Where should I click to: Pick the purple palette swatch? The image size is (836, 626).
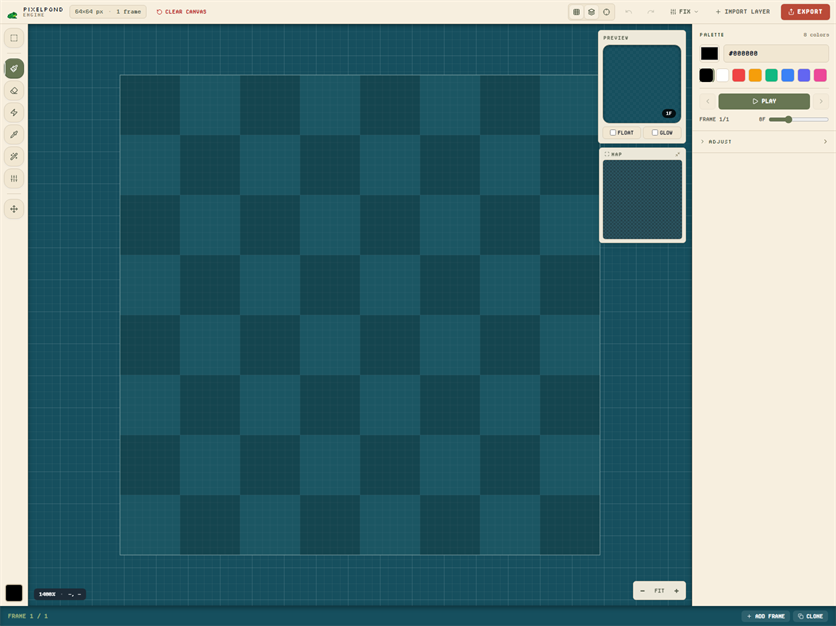tap(804, 75)
